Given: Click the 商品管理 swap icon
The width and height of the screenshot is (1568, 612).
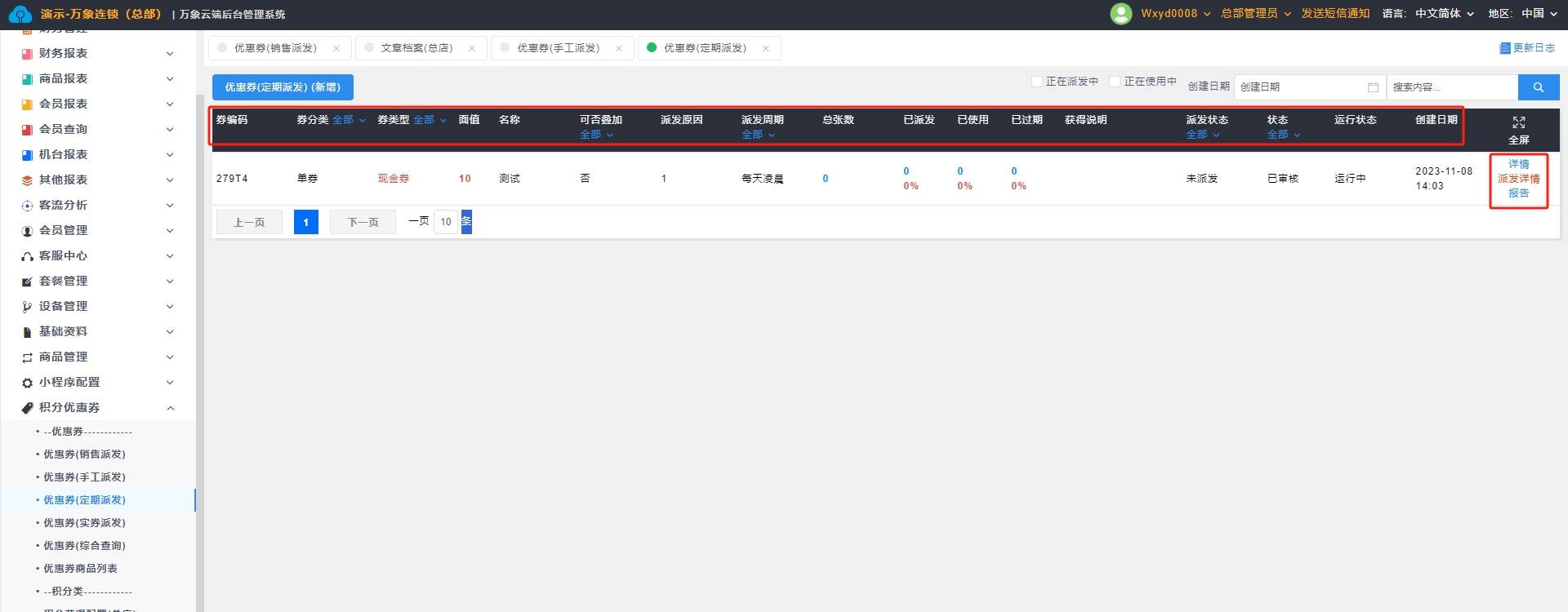Looking at the screenshot, I should [x=27, y=357].
